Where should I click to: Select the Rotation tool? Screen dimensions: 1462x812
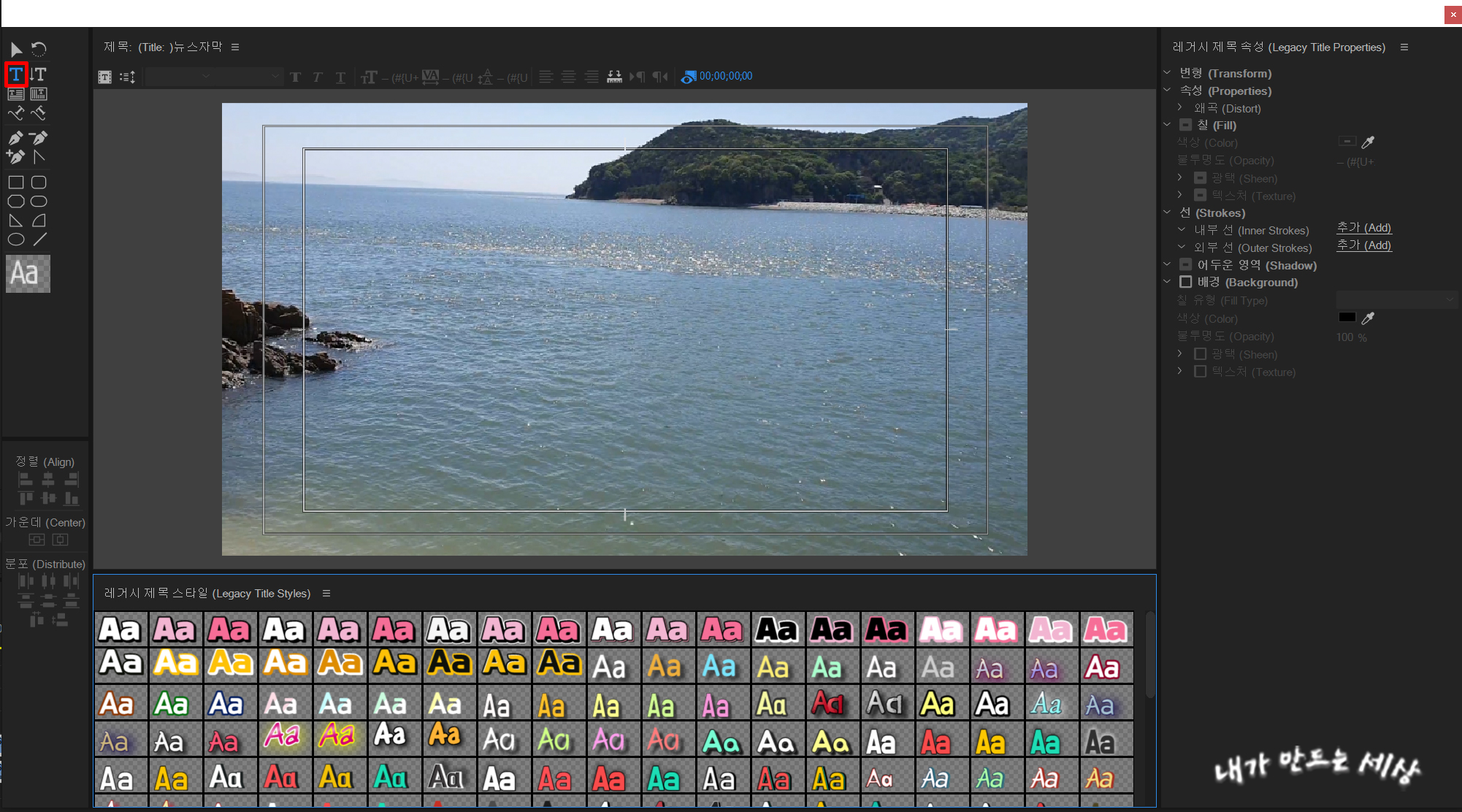tap(39, 49)
